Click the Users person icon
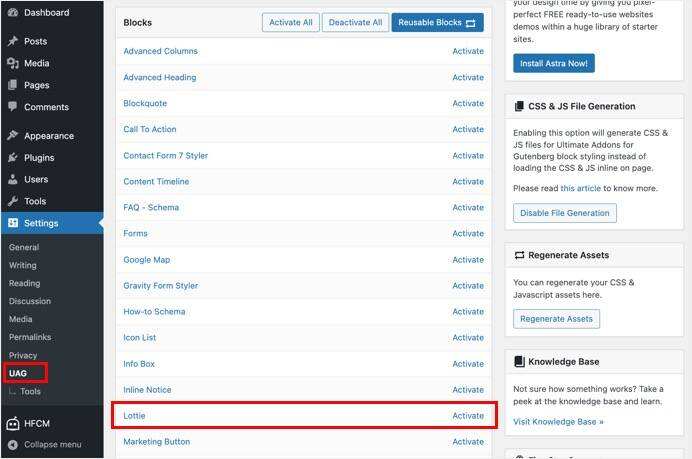Viewport: 692px width, 459px height. point(13,179)
